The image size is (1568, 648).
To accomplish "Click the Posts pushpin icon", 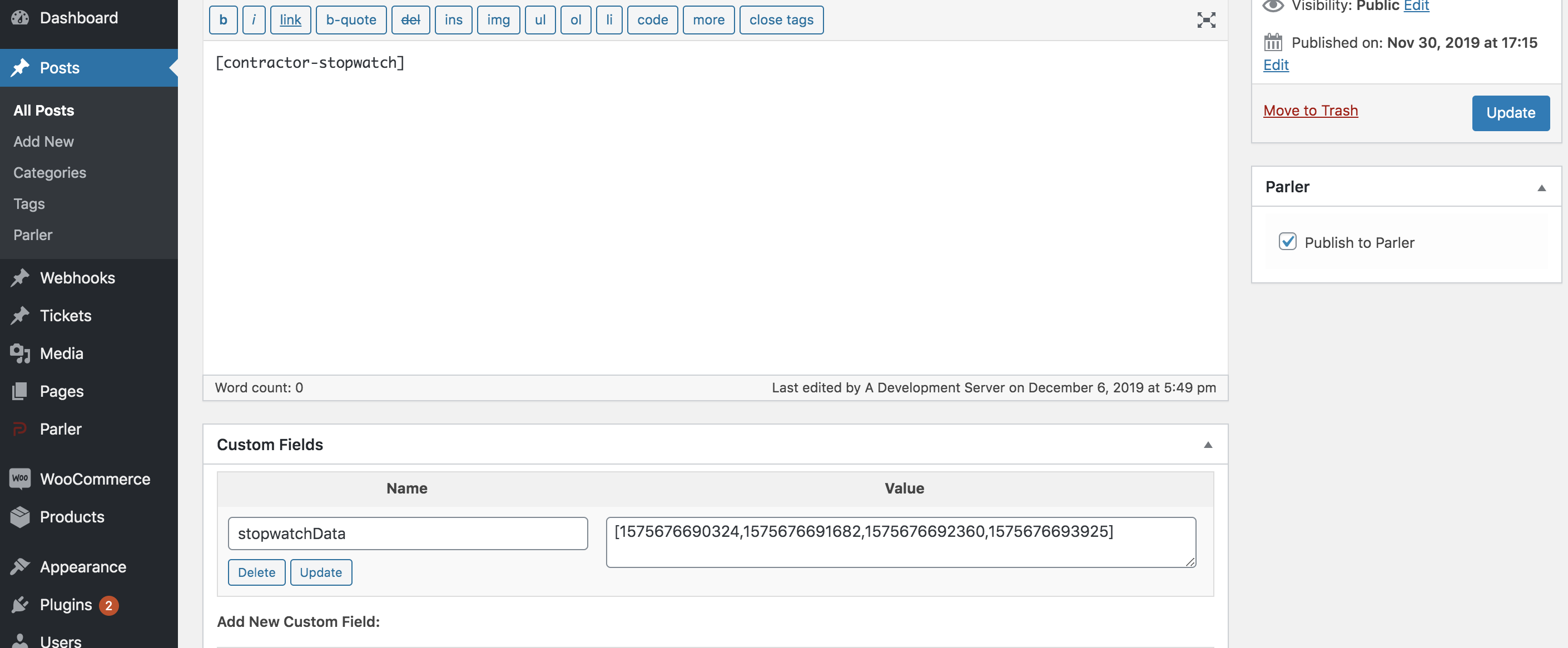I will tap(20, 68).
